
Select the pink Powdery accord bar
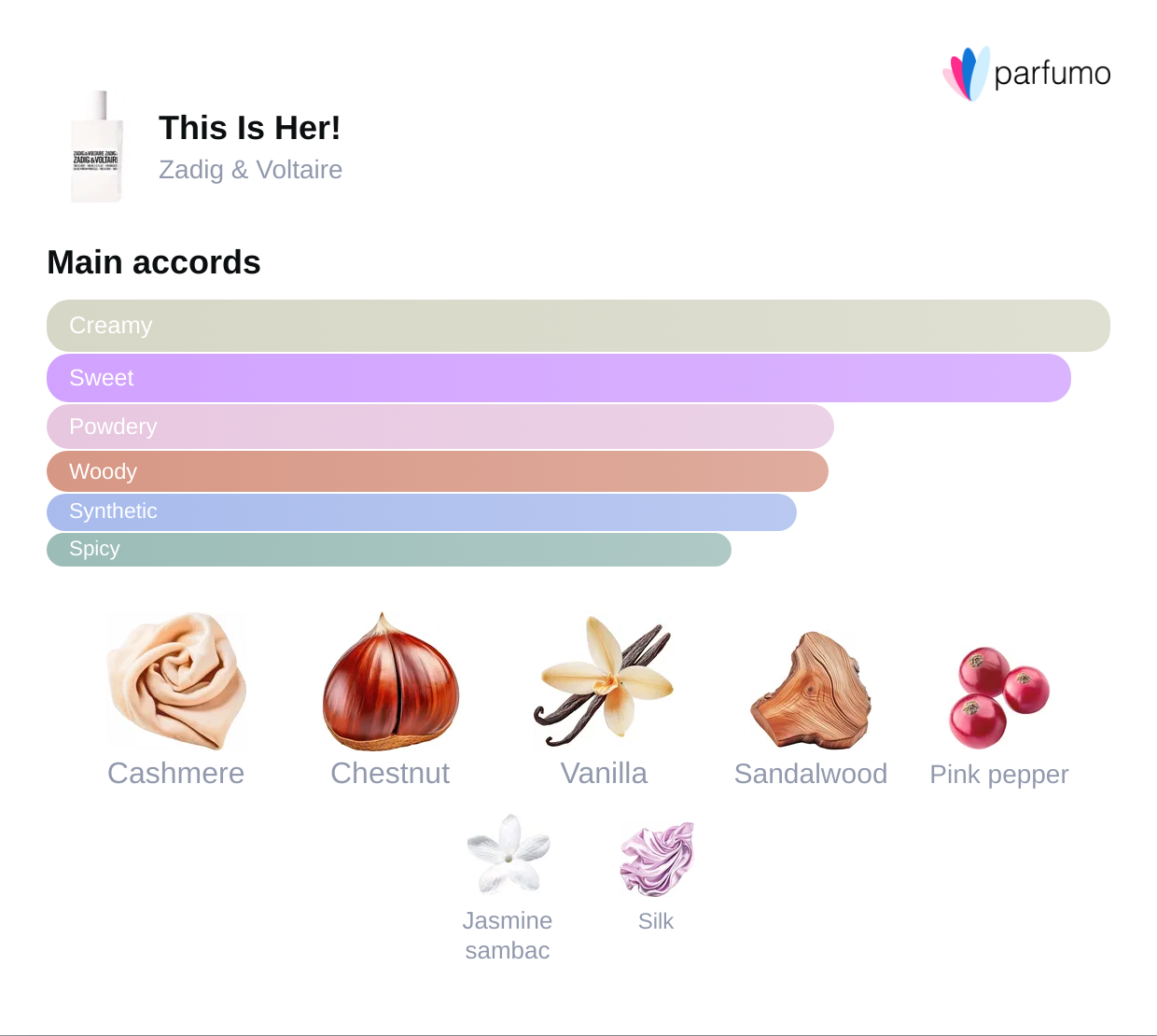pos(440,427)
